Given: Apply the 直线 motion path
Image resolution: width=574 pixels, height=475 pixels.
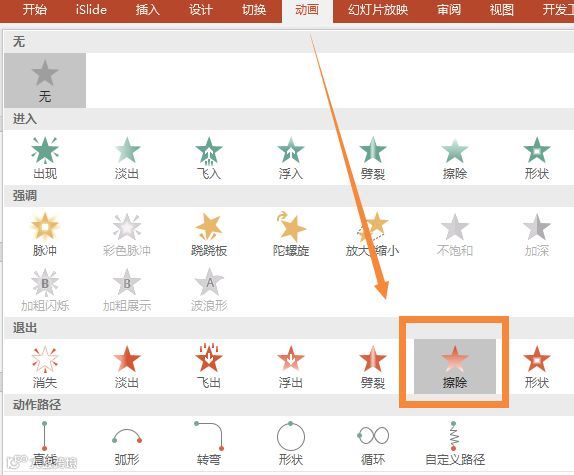Looking at the screenshot, I should tap(45, 443).
